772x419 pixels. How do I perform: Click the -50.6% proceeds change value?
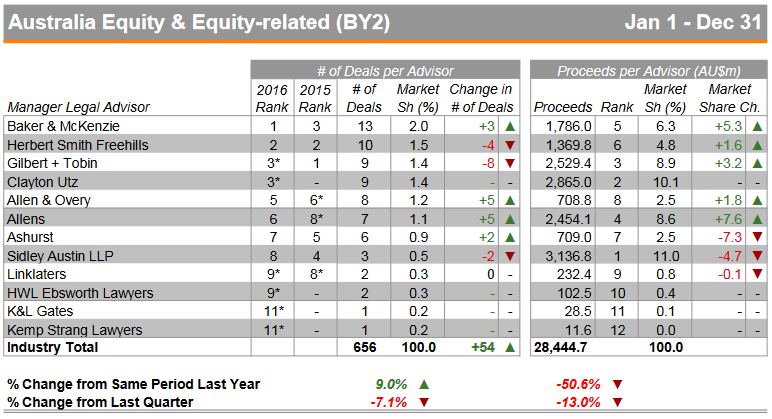pos(579,385)
